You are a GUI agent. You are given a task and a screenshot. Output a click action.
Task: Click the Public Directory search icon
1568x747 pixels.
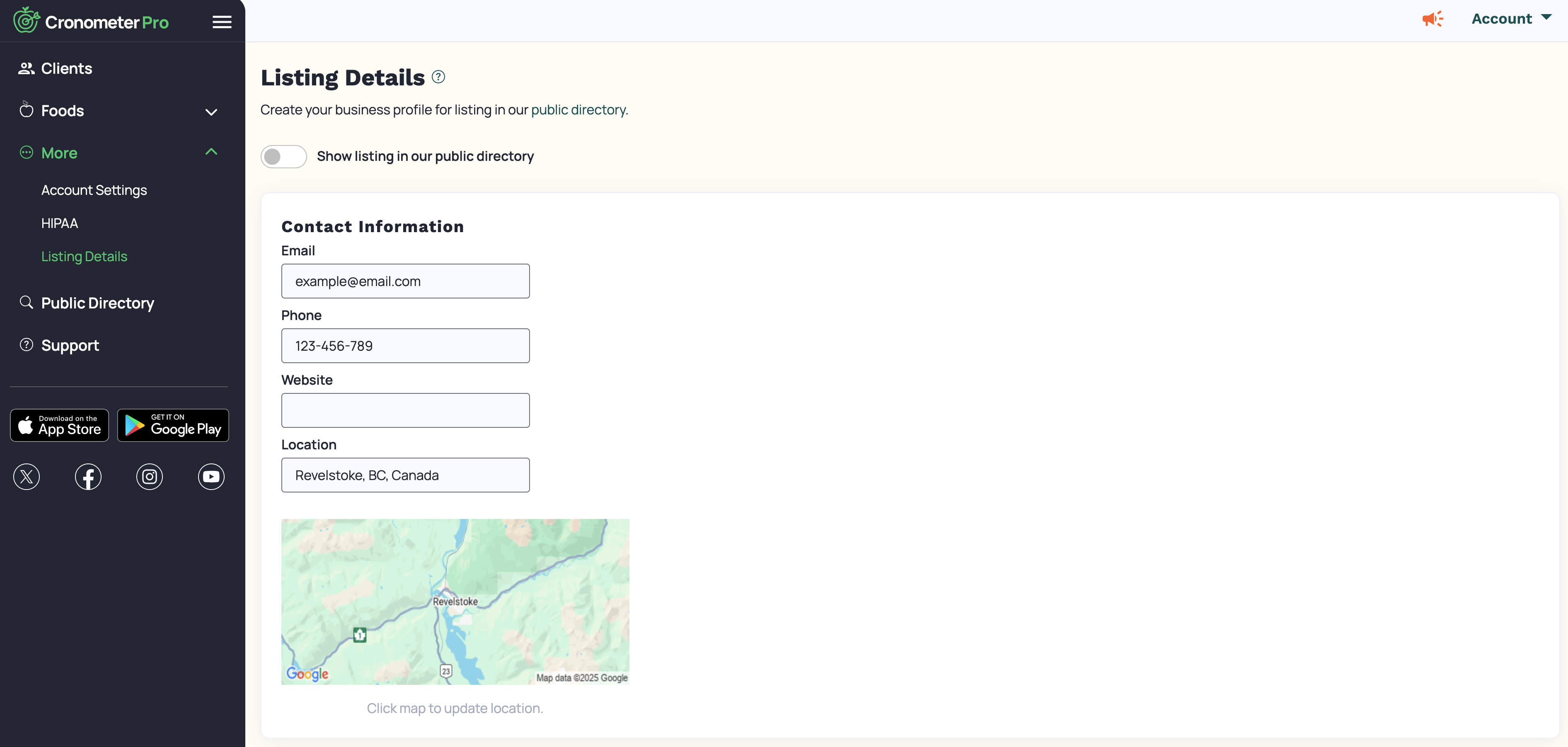[26, 302]
